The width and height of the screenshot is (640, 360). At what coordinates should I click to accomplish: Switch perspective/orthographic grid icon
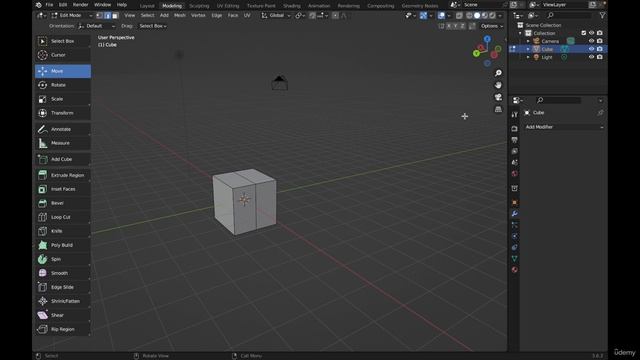[498, 109]
